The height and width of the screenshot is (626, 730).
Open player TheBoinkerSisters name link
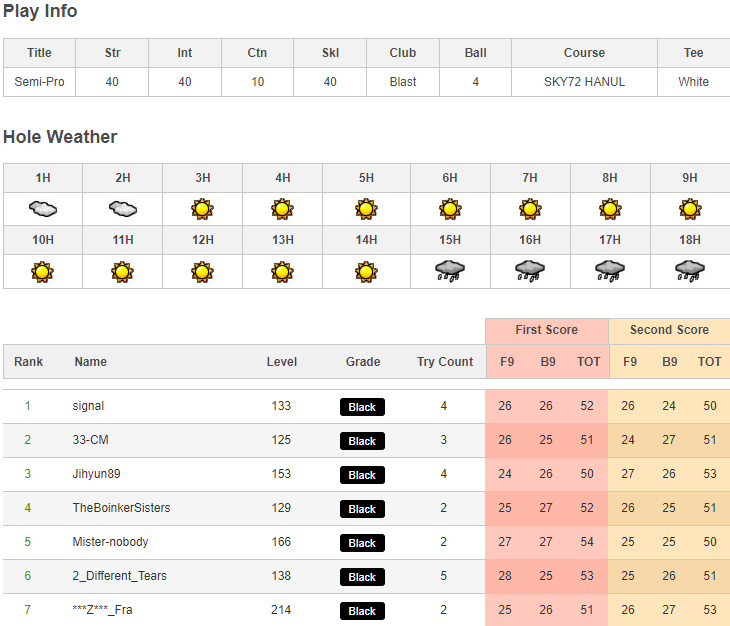tap(121, 508)
